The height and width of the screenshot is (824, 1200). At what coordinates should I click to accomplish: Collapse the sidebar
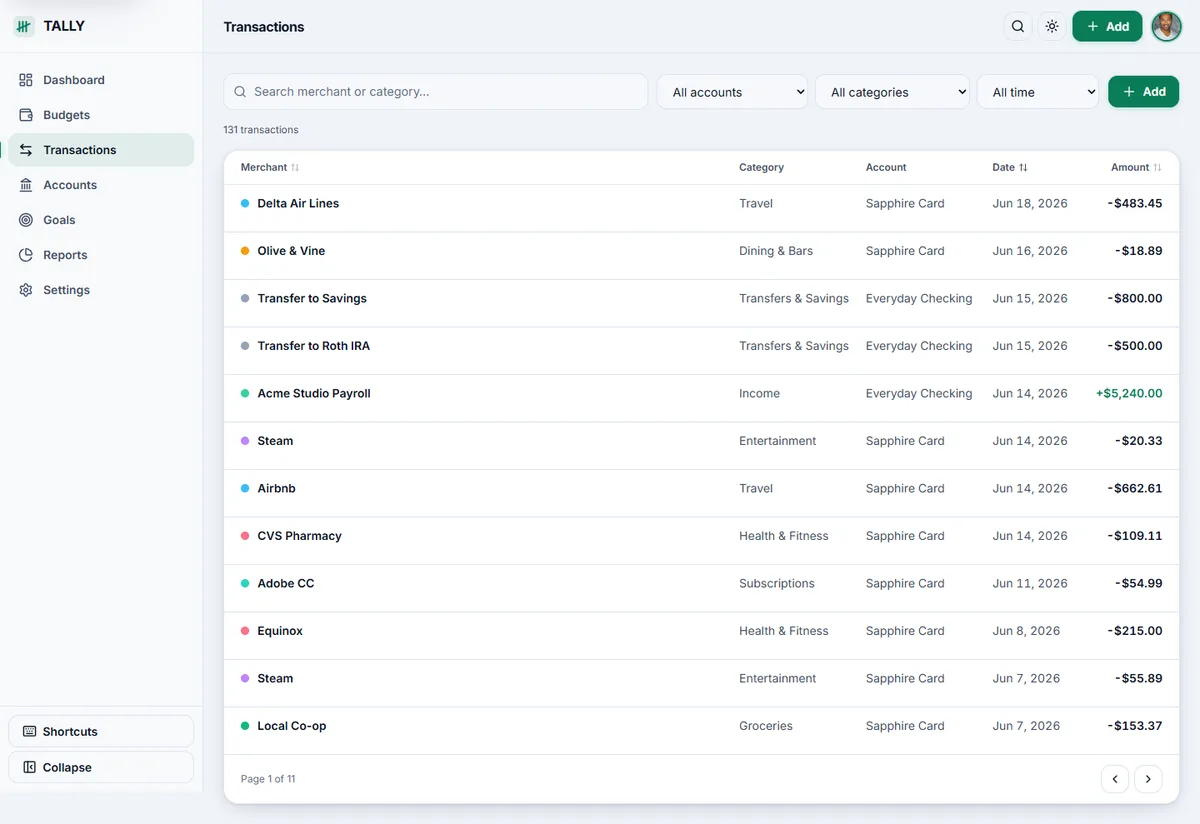point(101,767)
